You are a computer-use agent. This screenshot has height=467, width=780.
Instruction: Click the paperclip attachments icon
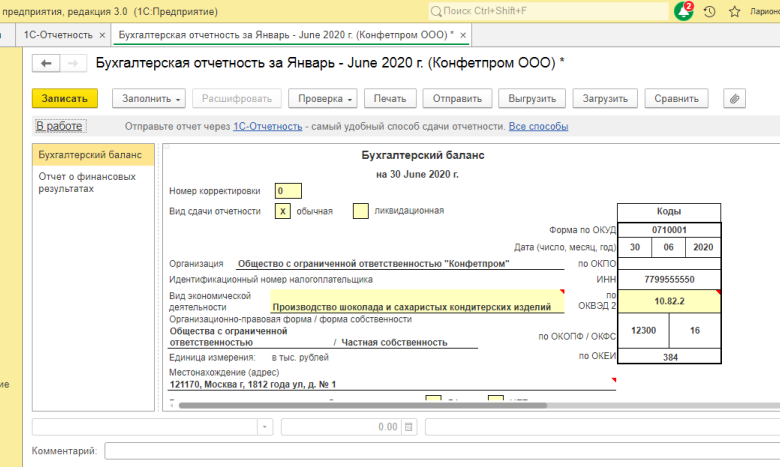tap(734, 99)
